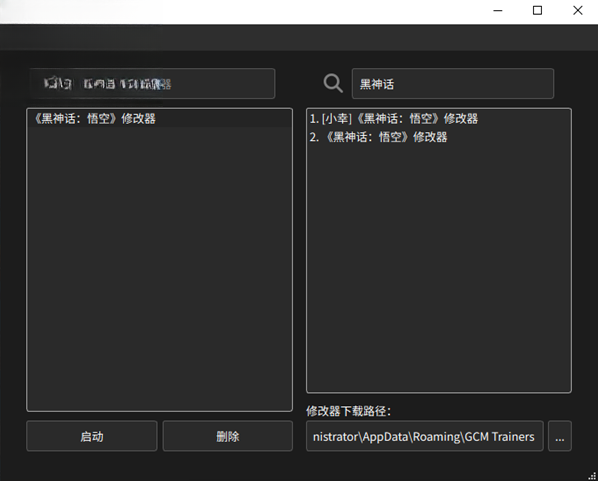598x481 pixels.
Task: Focus the search field containing 黑神话
Action: [453, 84]
